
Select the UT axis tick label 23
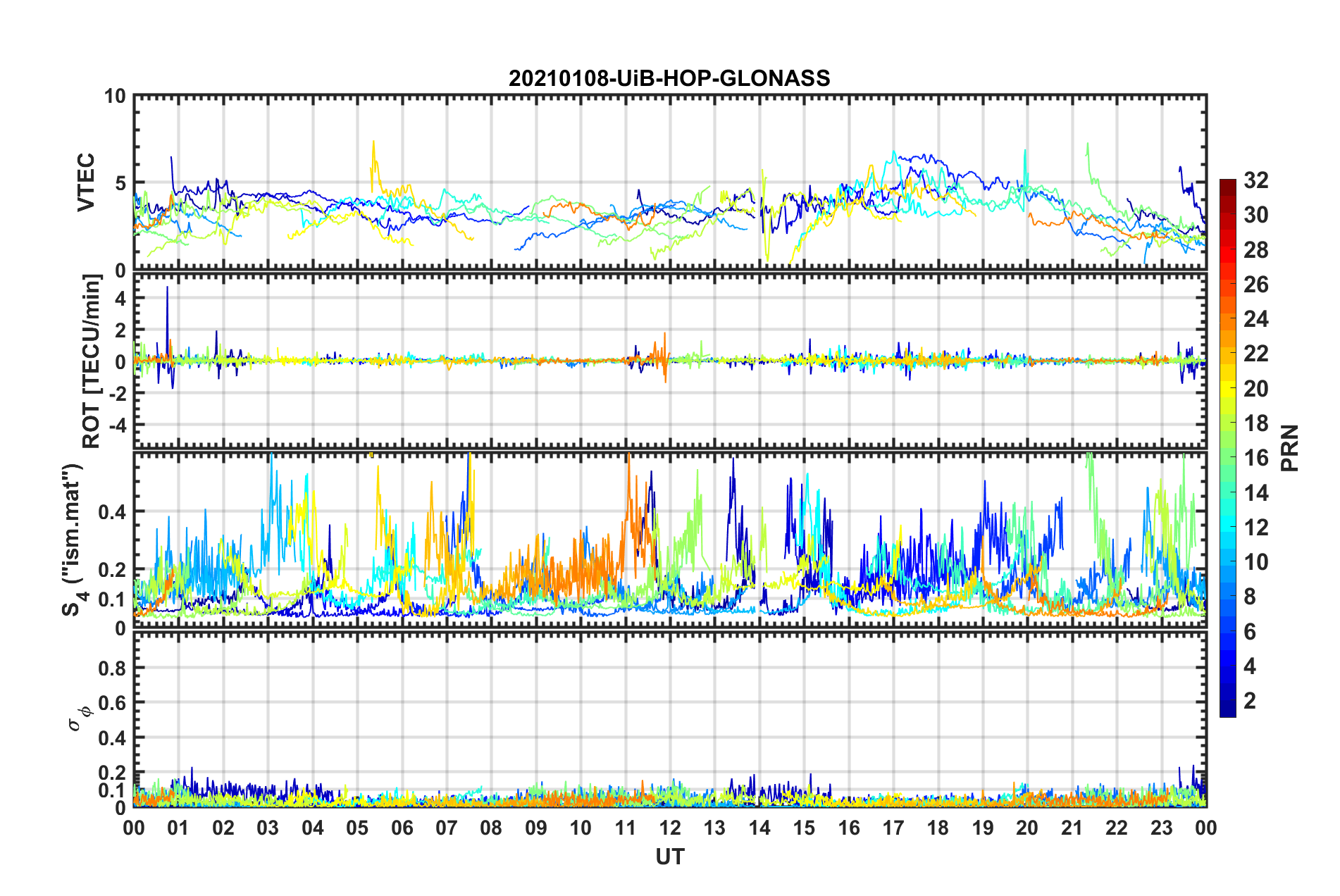pos(1162,828)
